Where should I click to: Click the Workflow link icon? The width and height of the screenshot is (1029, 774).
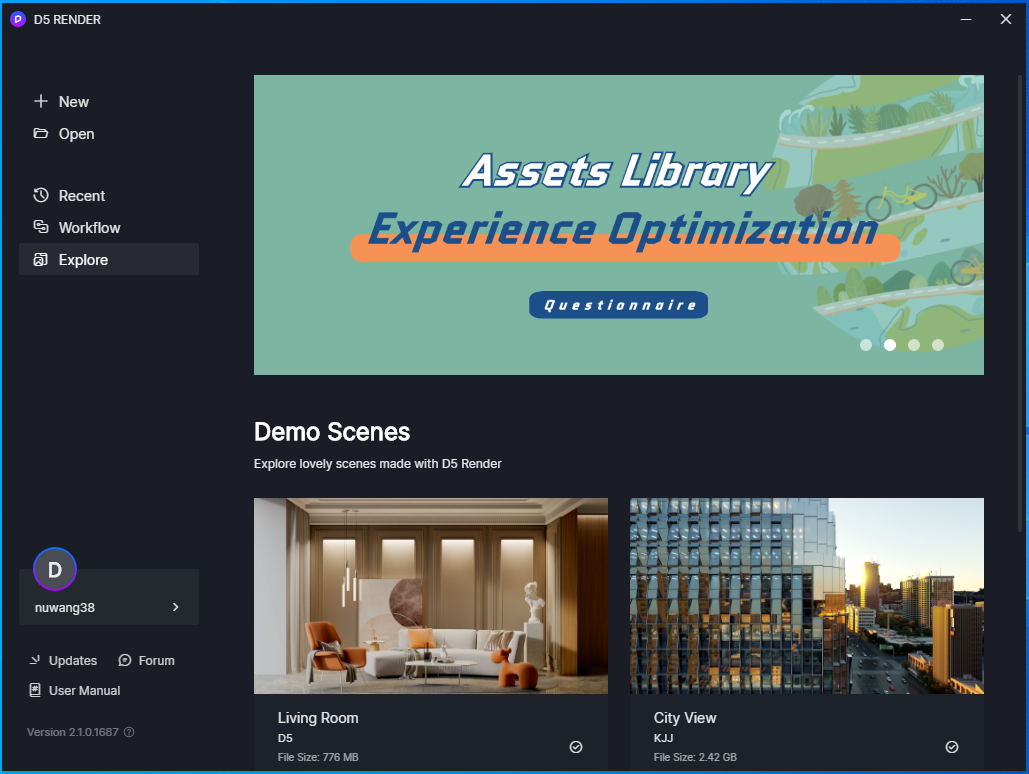tap(41, 227)
